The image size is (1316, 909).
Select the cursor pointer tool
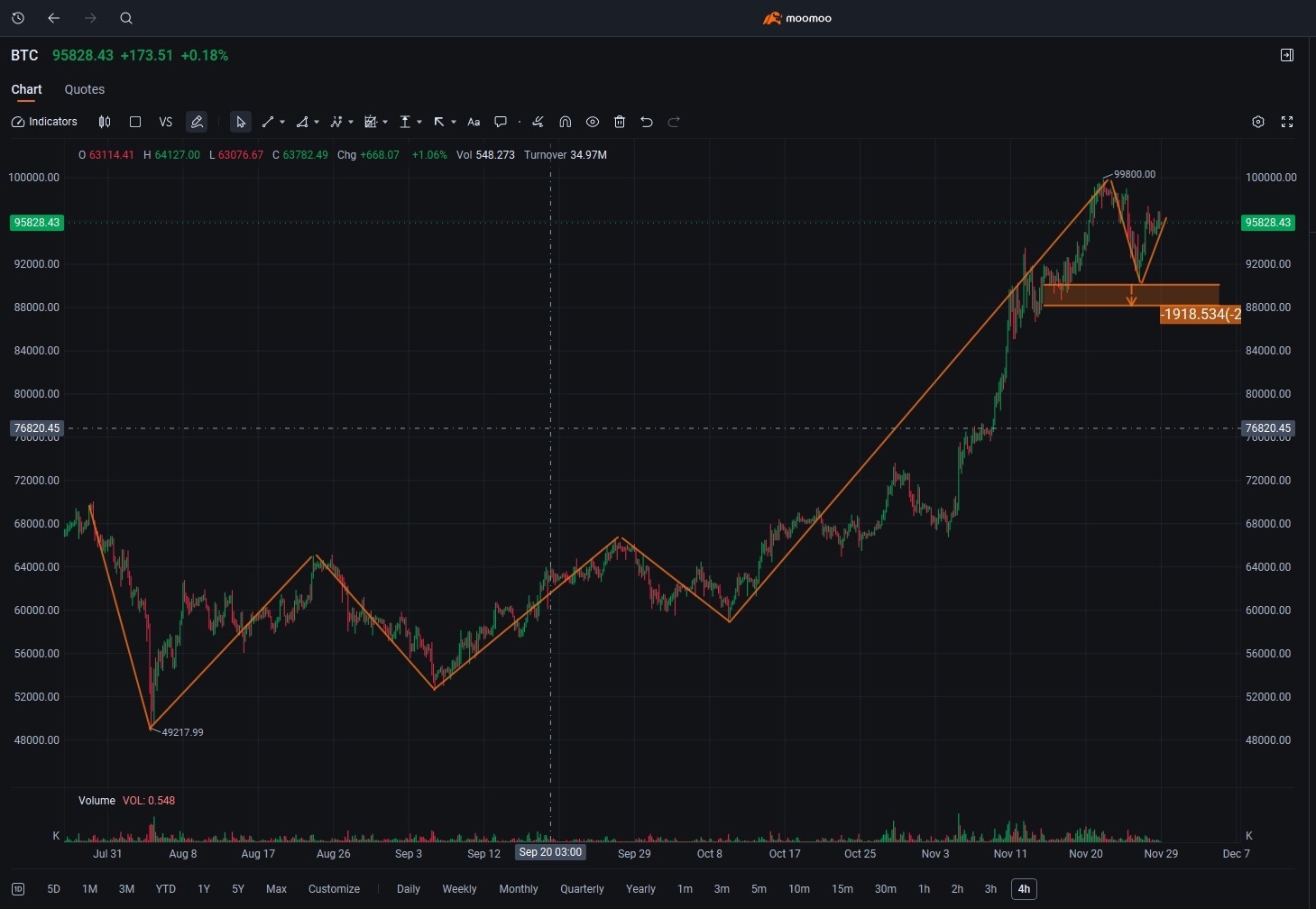[x=240, y=122]
